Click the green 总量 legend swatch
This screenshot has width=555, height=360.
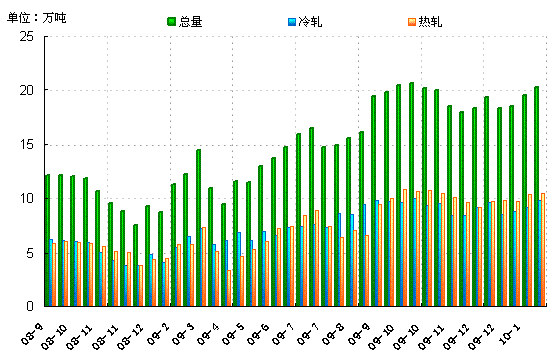coord(171,22)
